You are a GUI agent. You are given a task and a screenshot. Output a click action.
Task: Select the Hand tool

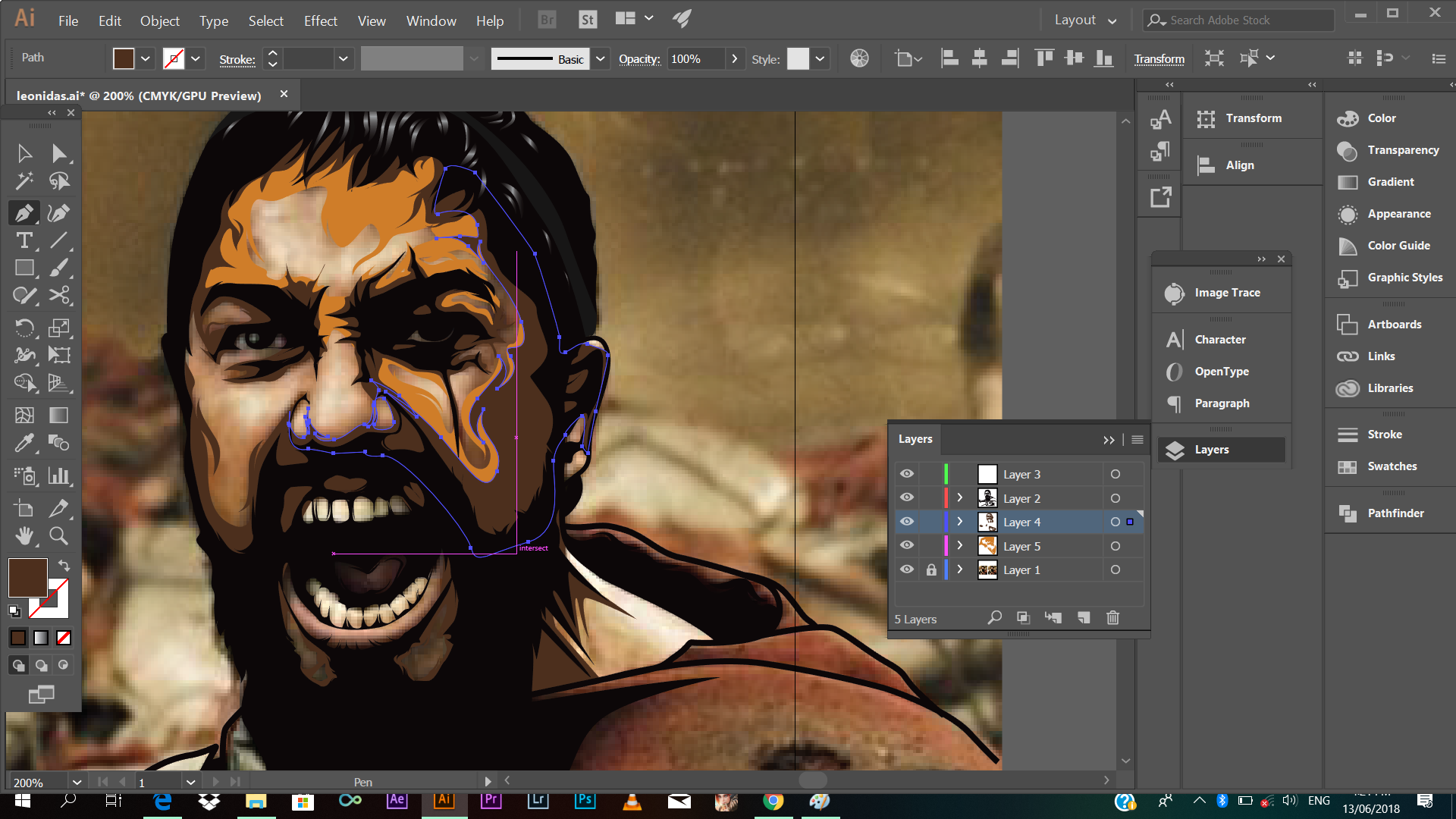click(24, 536)
